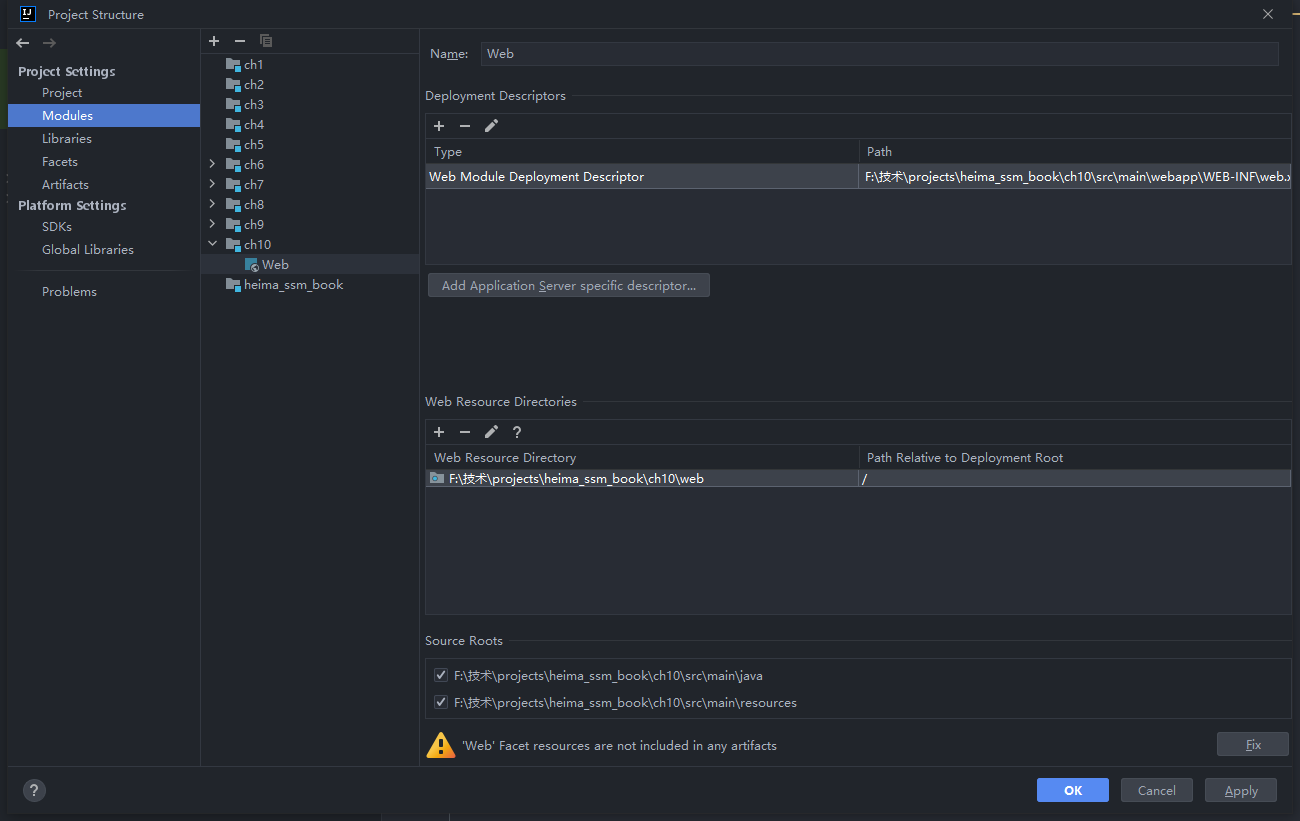Image resolution: width=1300 pixels, height=821 pixels.
Task: Select the heima_ssm_book module
Action: [x=293, y=285]
